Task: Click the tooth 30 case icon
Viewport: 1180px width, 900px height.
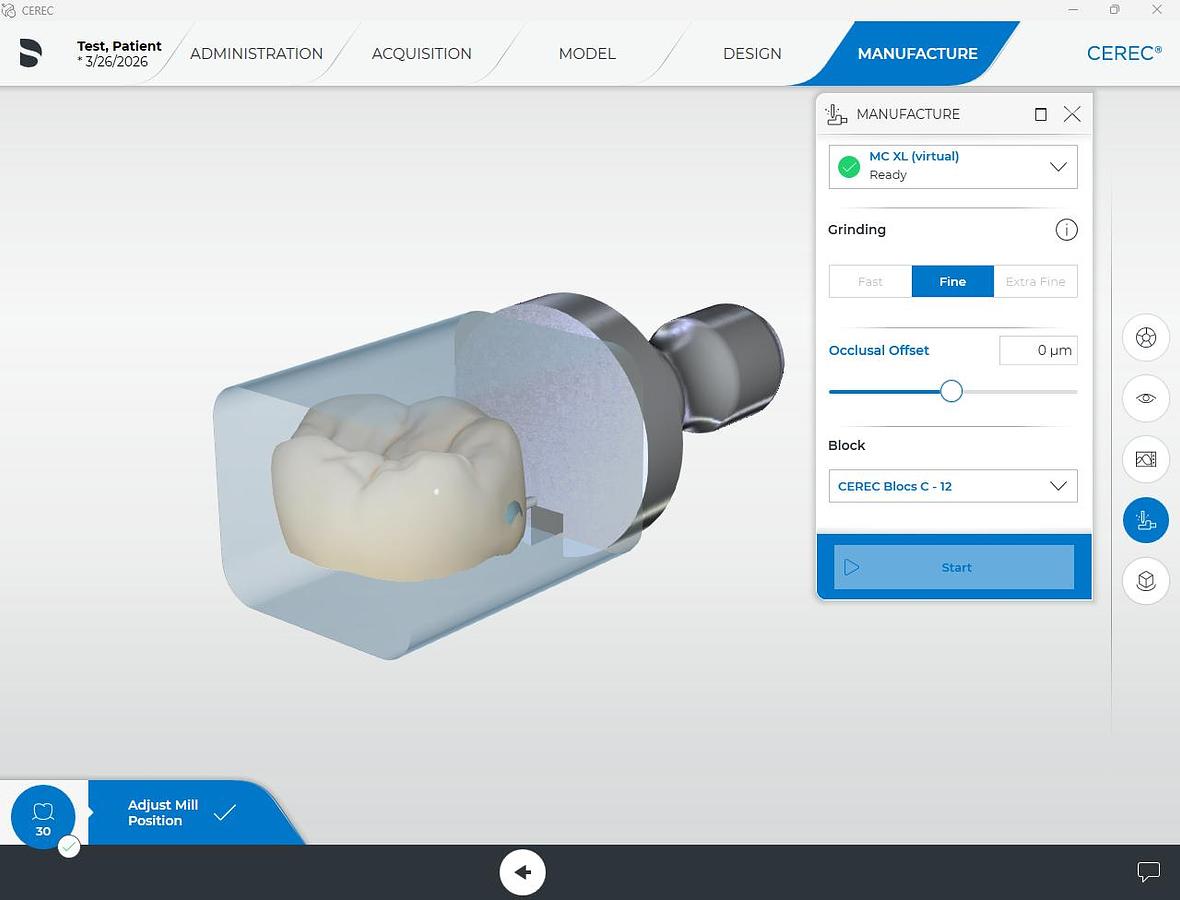Action: (x=43, y=816)
